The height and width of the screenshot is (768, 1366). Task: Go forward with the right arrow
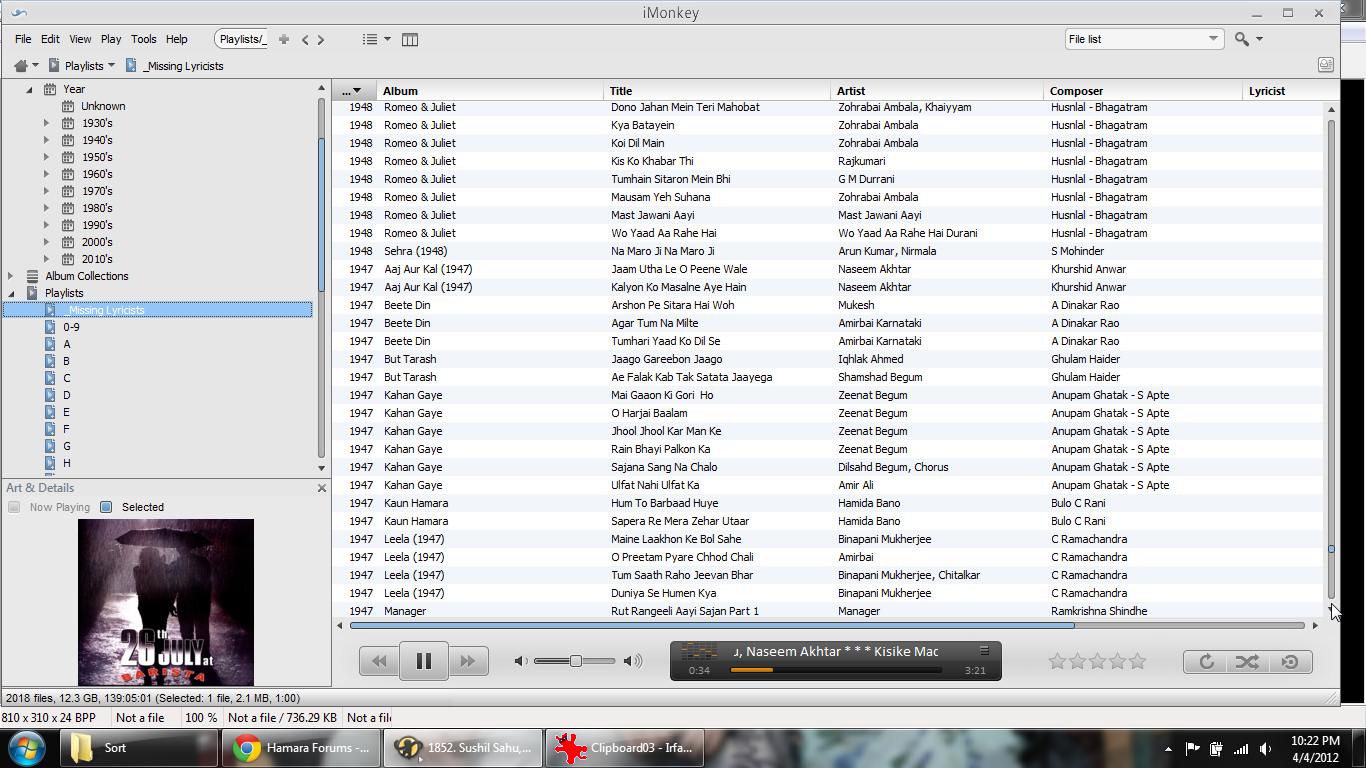click(321, 39)
